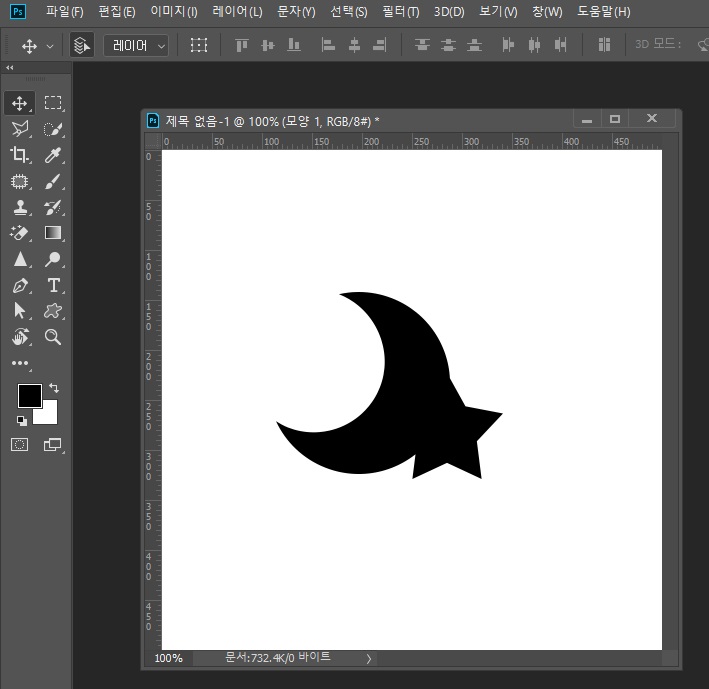709x689 pixels.
Task: Select the Zoom tool
Action: point(53,337)
